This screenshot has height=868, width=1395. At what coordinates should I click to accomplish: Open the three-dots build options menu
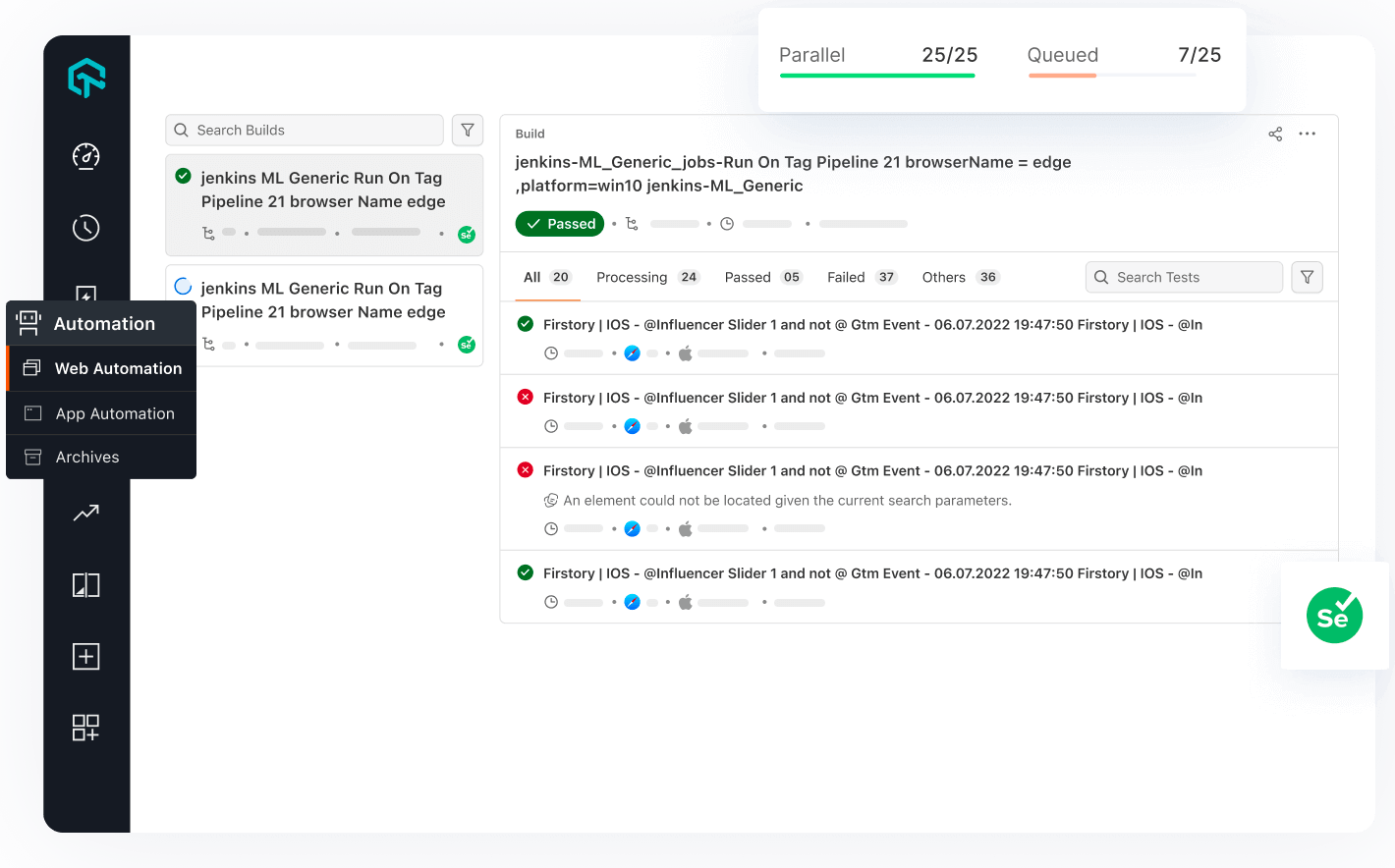(1307, 134)
